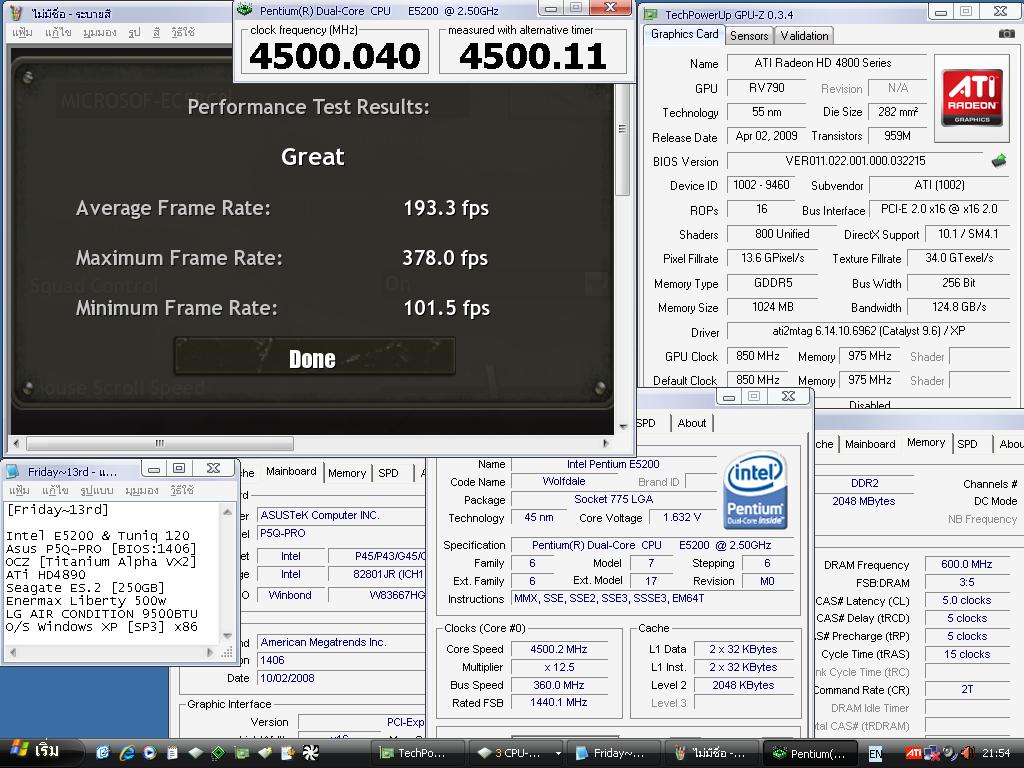This screenshot has width=1024, height=768.
Task: Click the EN language indicator in tray
Action: click(x=875, y=754)
